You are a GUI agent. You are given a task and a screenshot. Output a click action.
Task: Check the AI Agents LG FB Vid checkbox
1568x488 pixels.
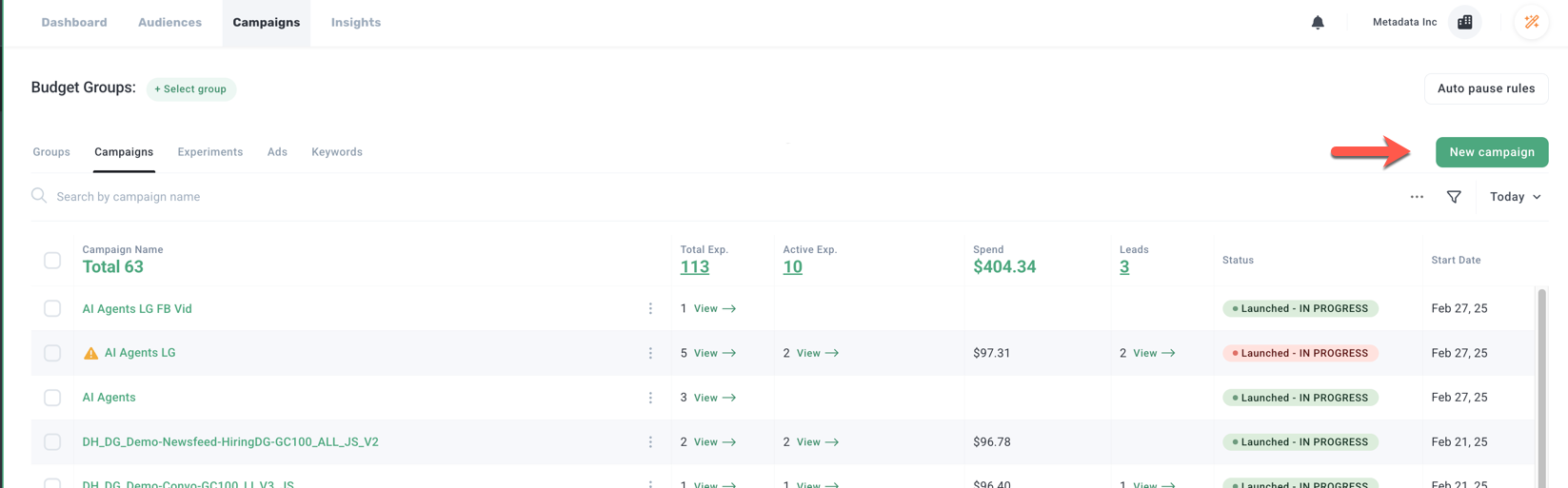pyautogui.click(x=52, y=308)
